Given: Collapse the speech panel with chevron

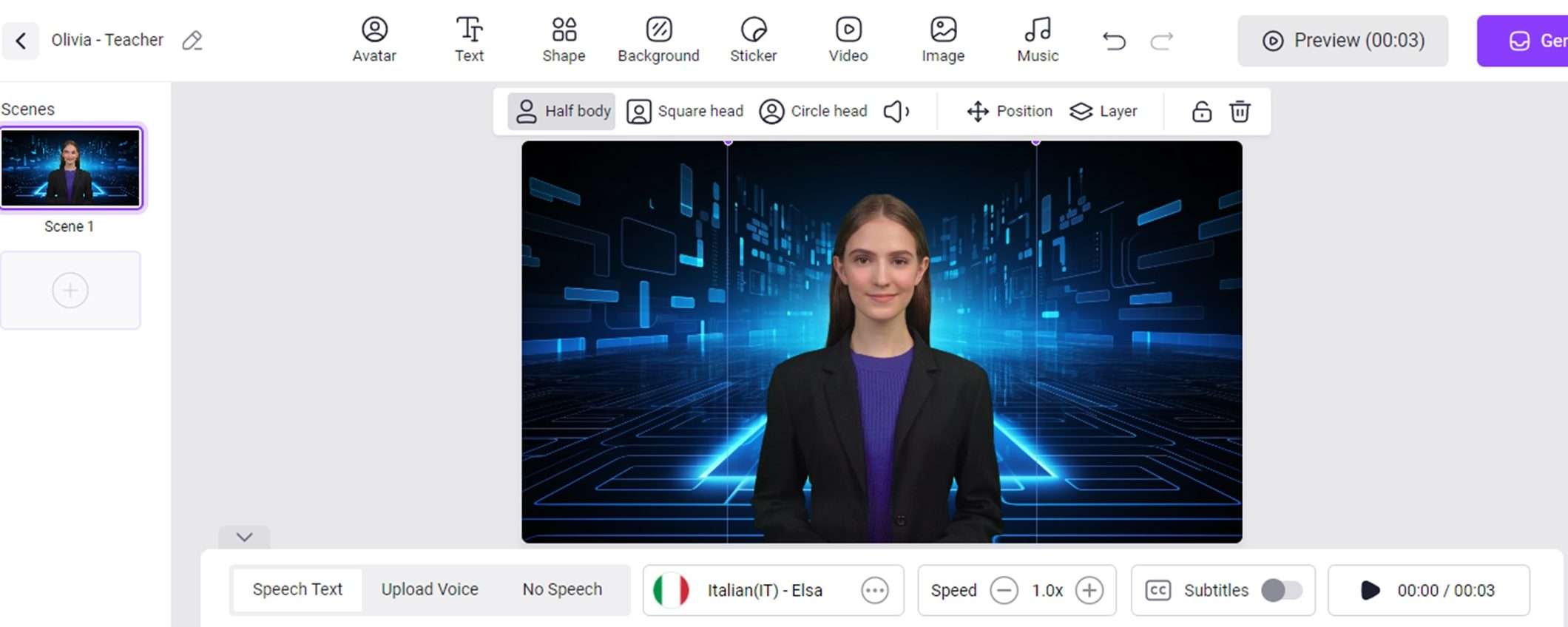Looking at the screenshot, I should point(244,538).
